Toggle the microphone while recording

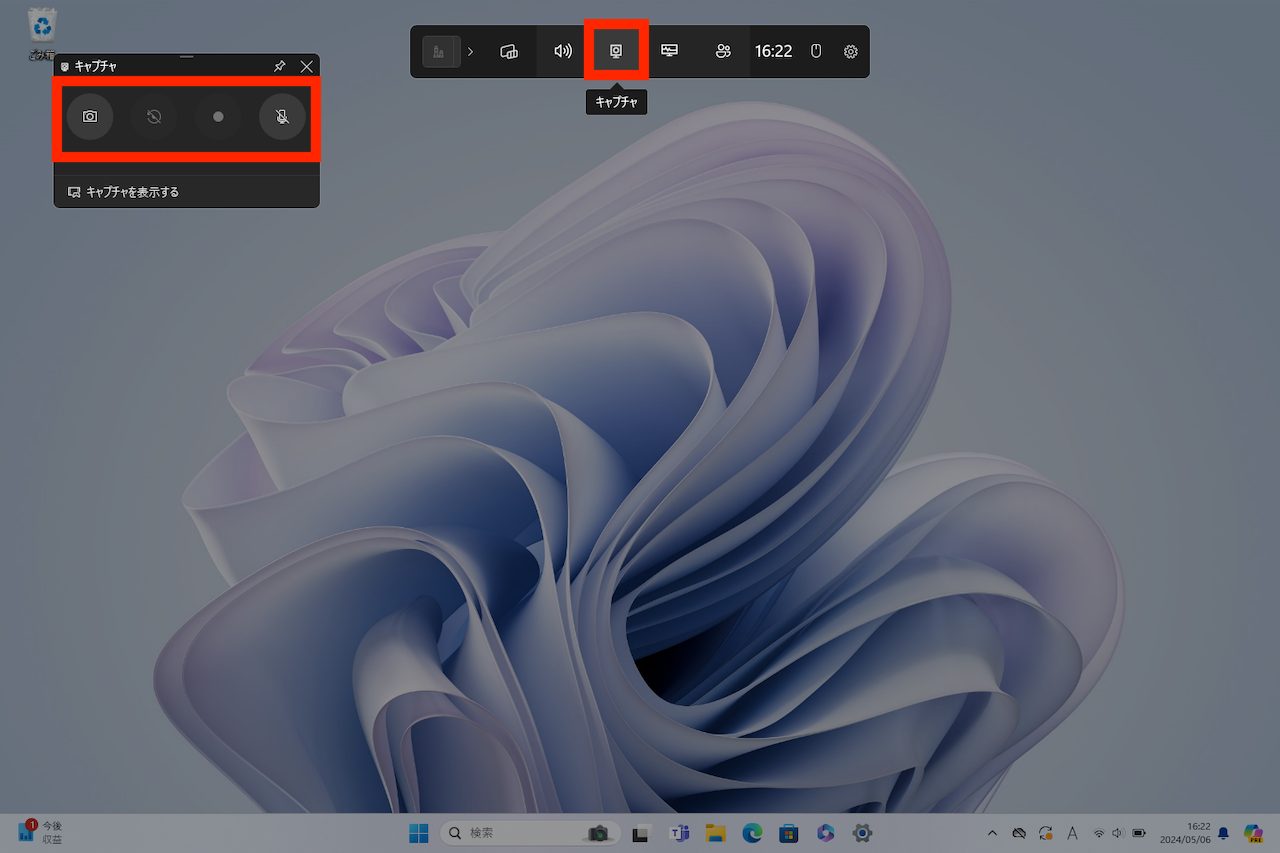(282, 117)
